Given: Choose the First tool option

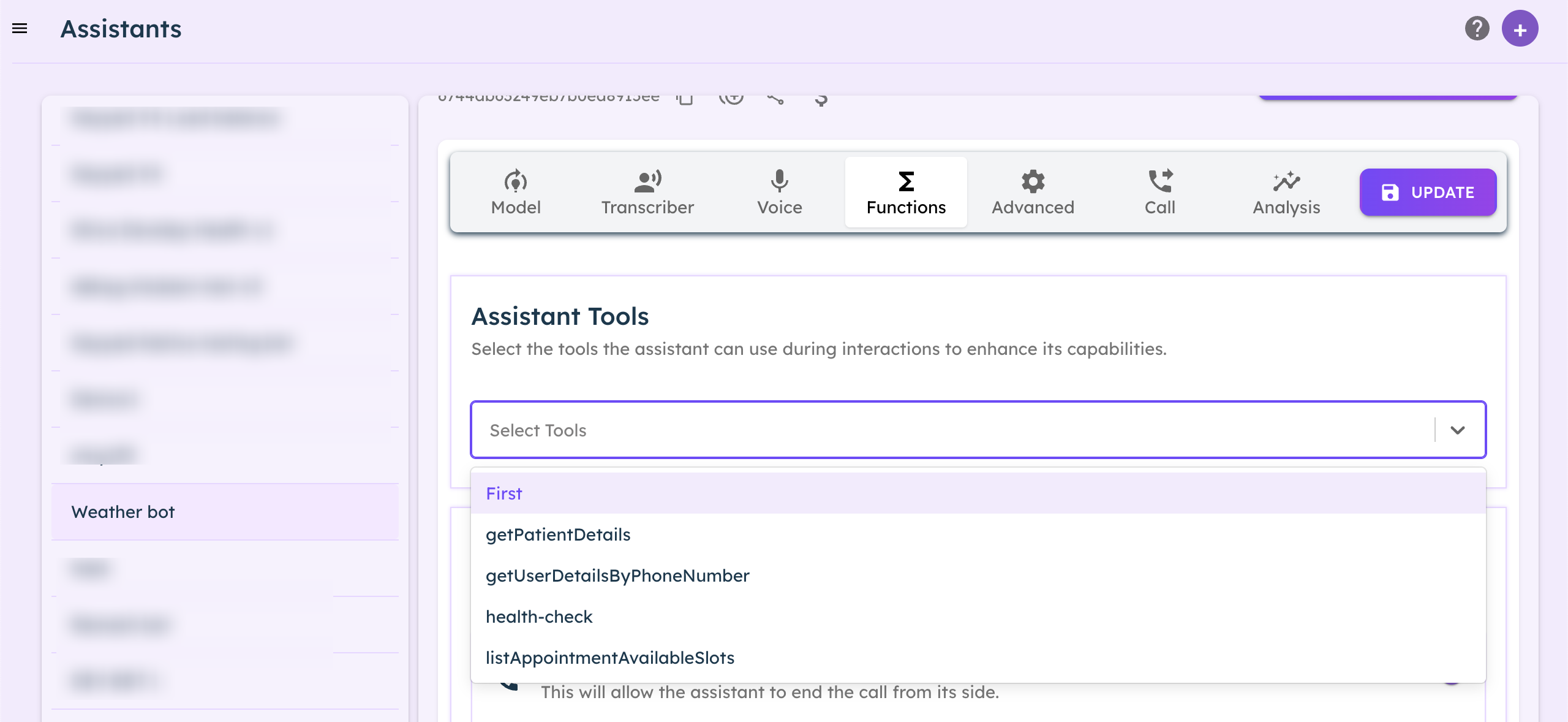Looking at the screenshot, I should click(504, 493).
